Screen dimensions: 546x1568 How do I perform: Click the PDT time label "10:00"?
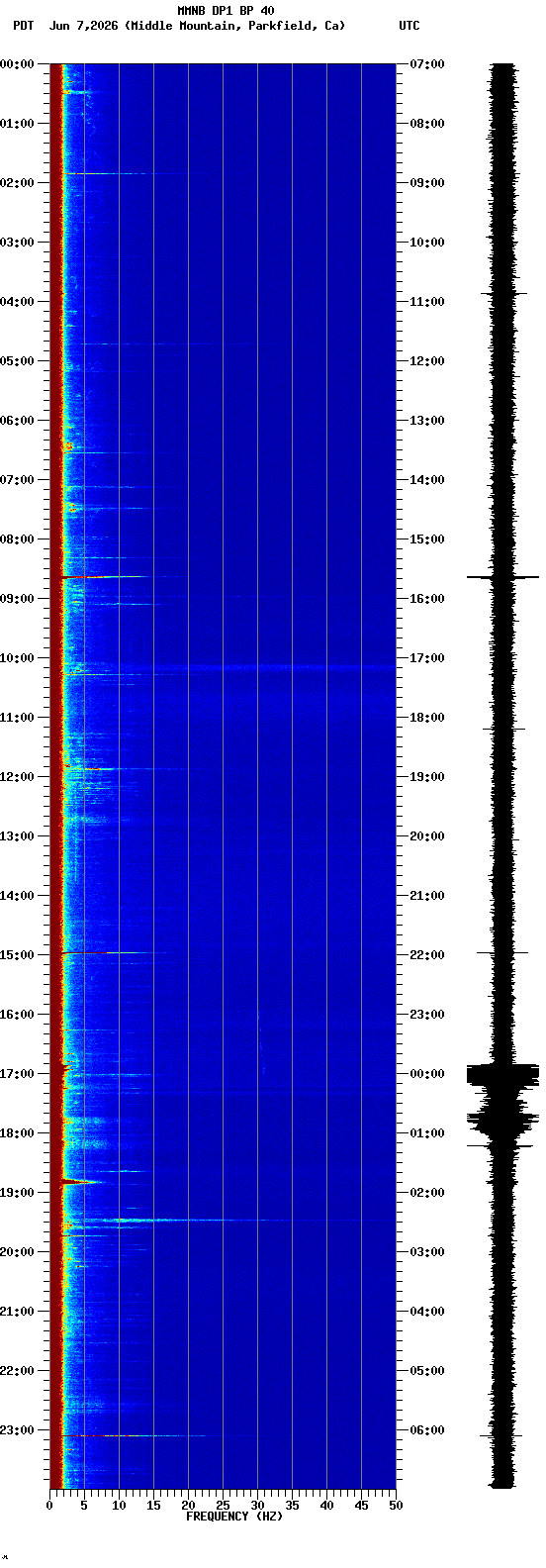pyautogui.click(x=17, y=658)
